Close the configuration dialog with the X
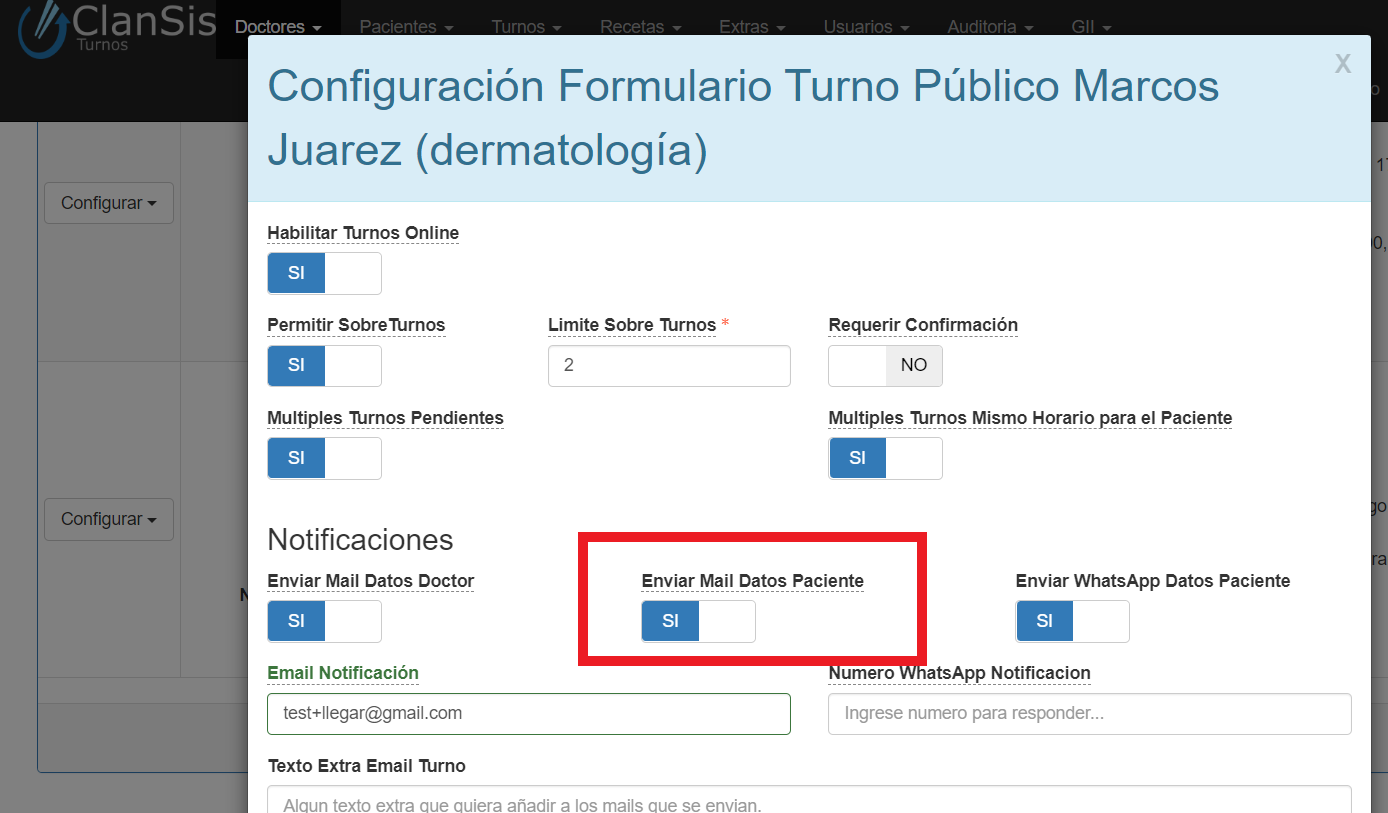This screenshot has height=813, width=1388. (x=1342, y=65)
